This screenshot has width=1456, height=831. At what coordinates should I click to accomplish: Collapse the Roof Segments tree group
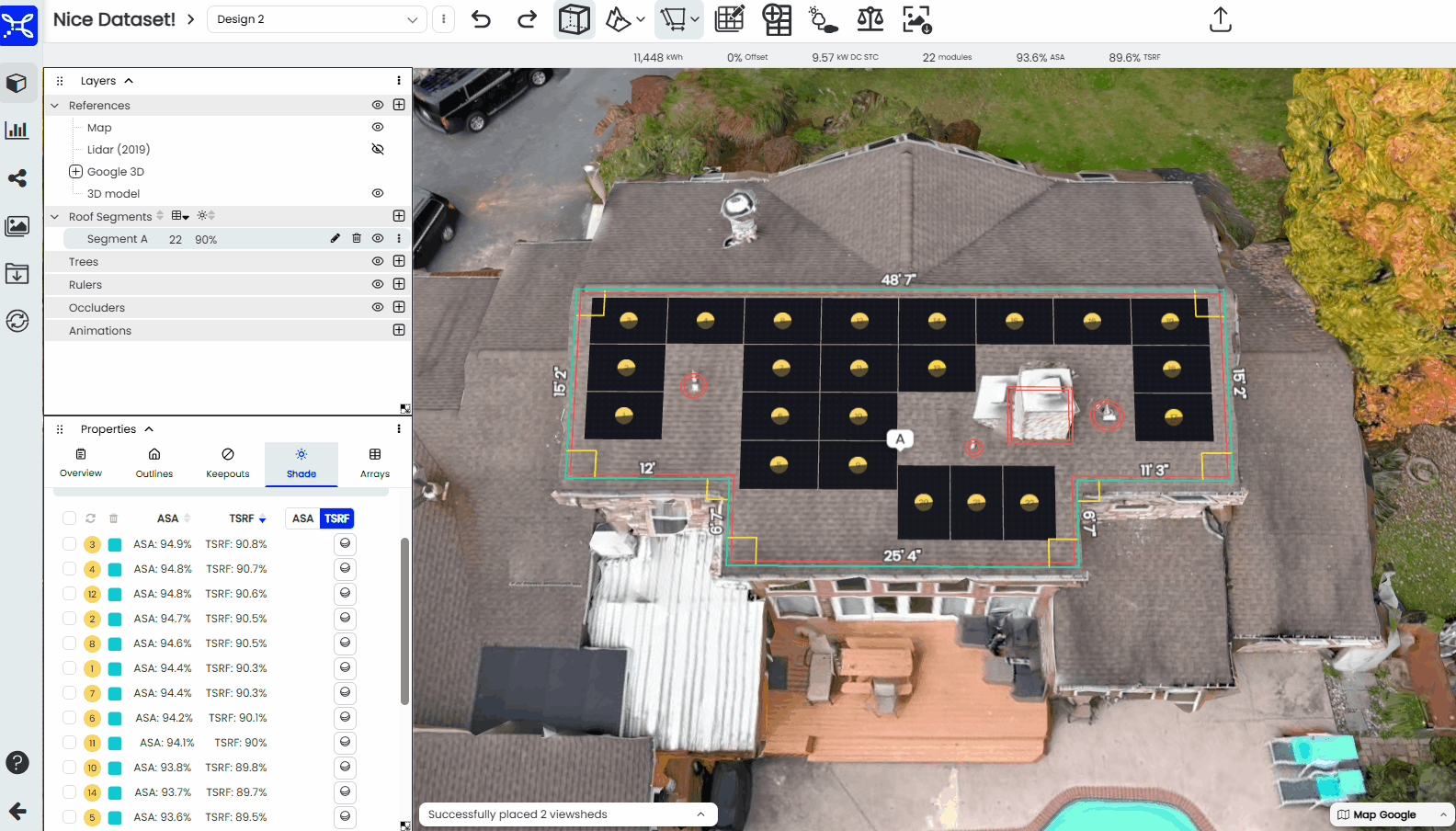tap(54, 217)
